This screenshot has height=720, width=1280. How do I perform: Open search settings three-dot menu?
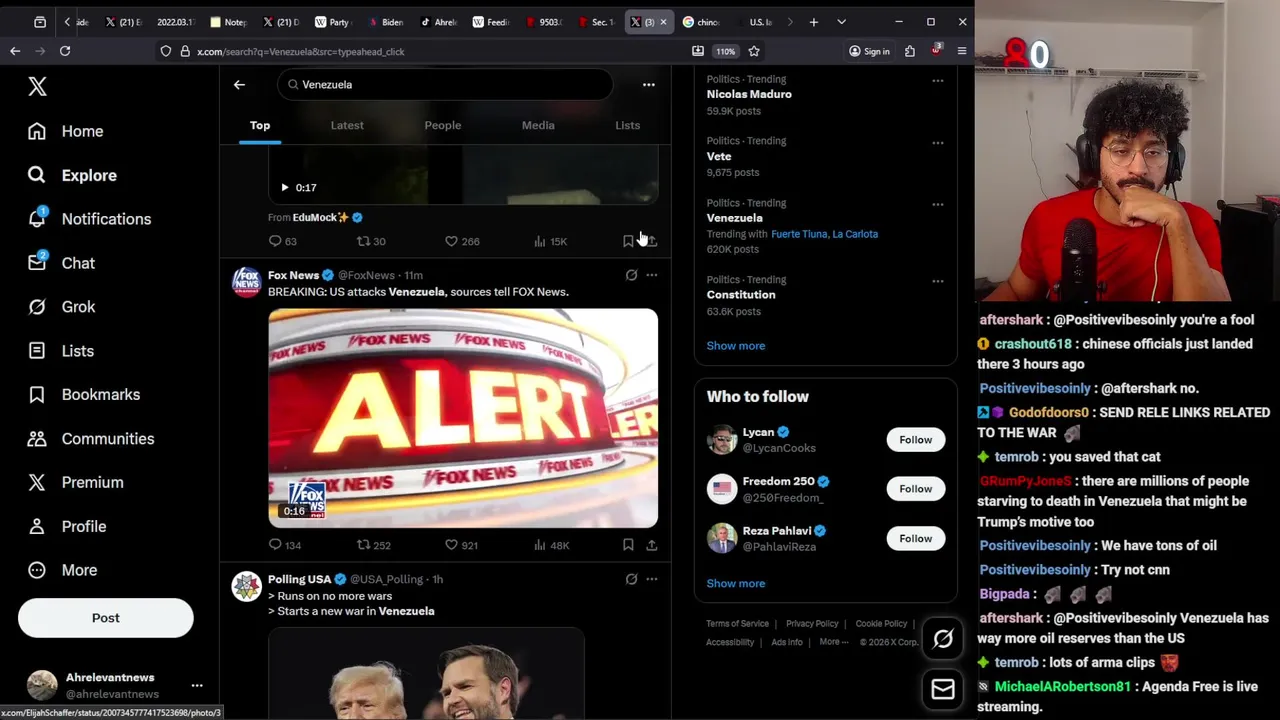tap(648, 85)
